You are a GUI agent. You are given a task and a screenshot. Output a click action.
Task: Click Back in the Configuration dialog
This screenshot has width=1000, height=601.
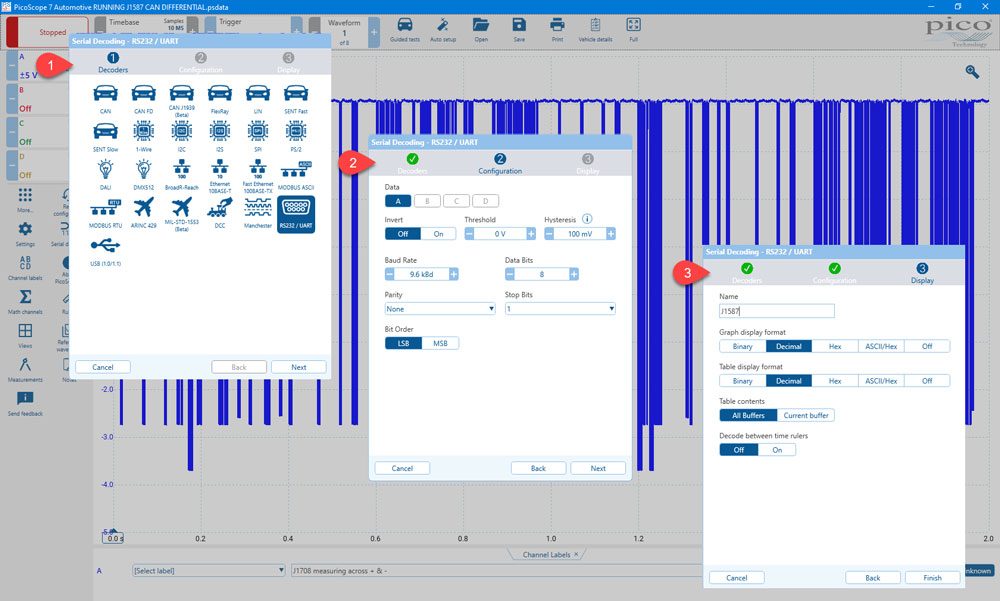(x=538, y=468)
